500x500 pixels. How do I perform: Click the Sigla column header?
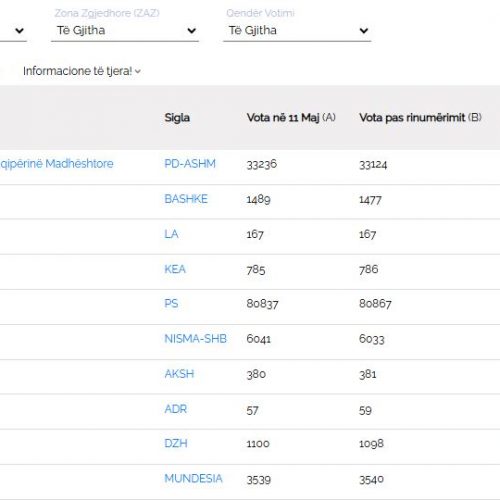177,118
